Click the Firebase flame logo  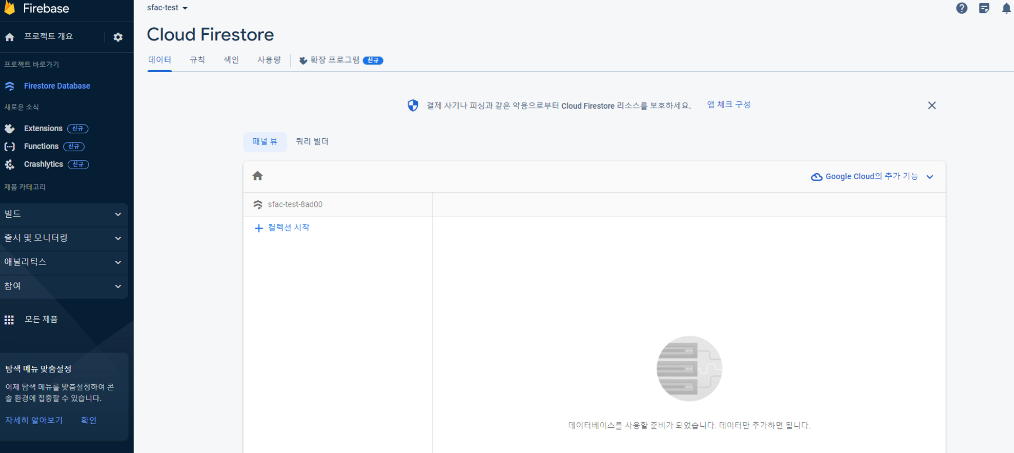(x=9, y=8)
